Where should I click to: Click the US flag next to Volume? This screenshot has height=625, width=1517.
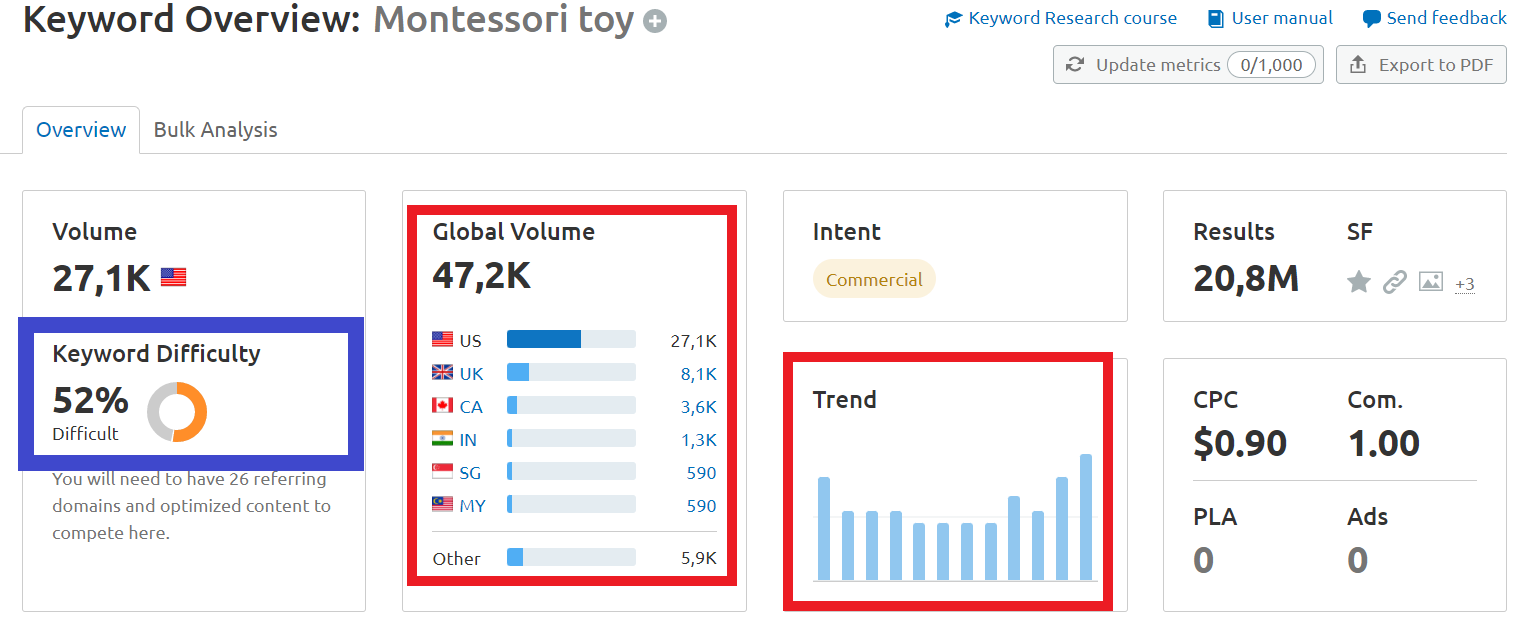click(173, 278)
